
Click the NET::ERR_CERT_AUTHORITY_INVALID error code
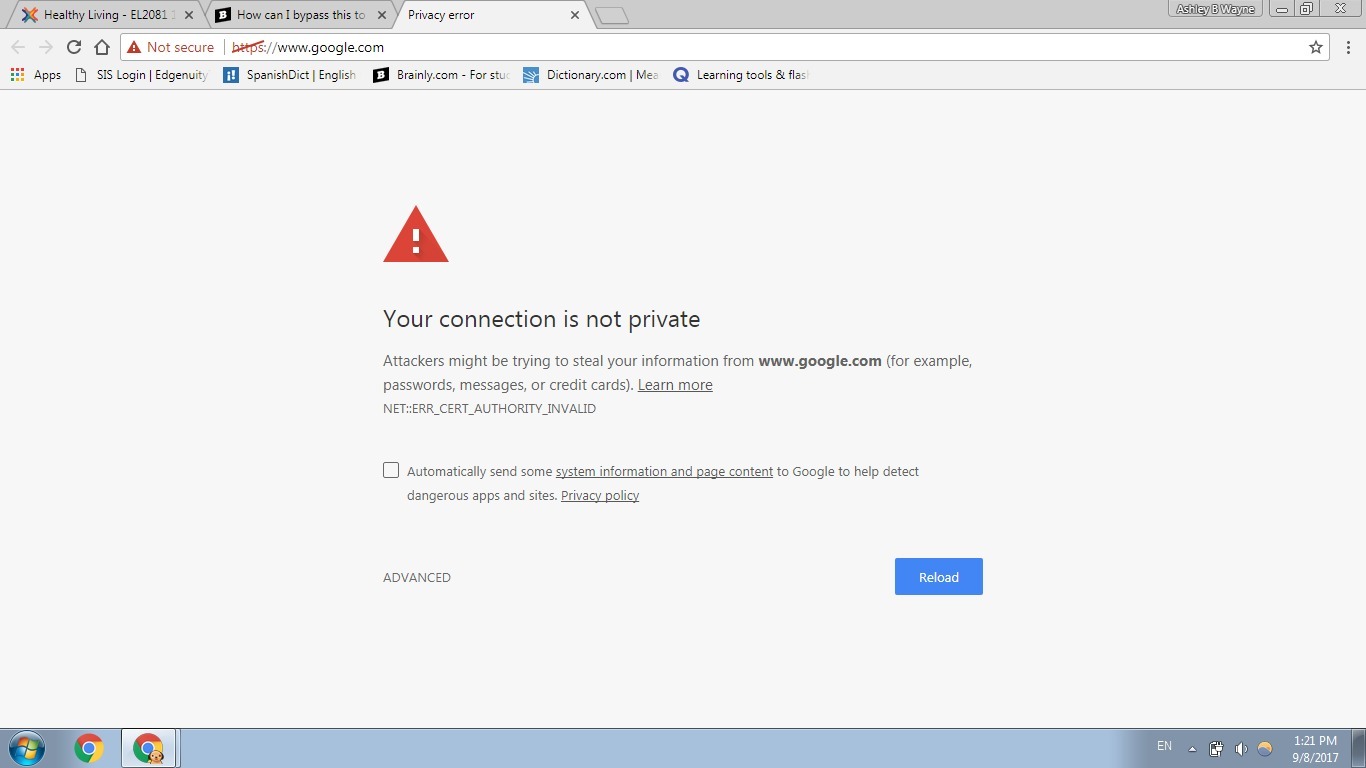[489, 409]
